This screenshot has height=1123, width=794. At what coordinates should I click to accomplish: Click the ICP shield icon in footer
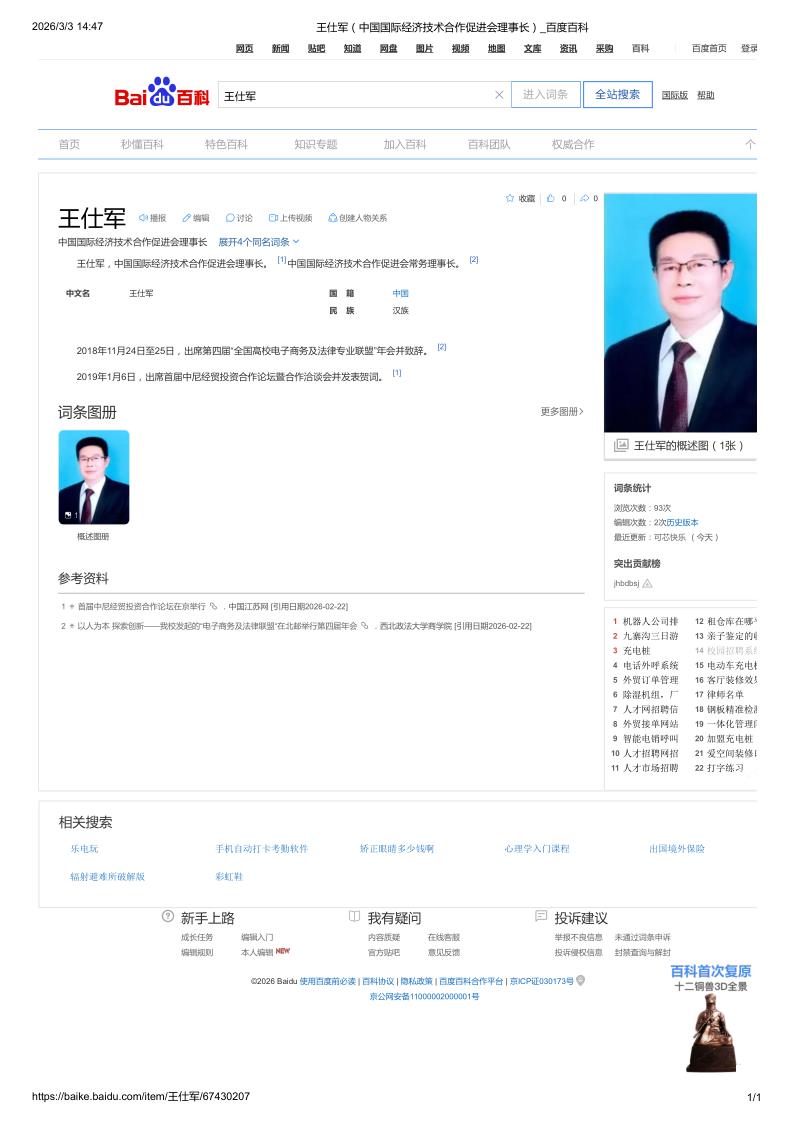pyautogui.click(x=581, y=980)
